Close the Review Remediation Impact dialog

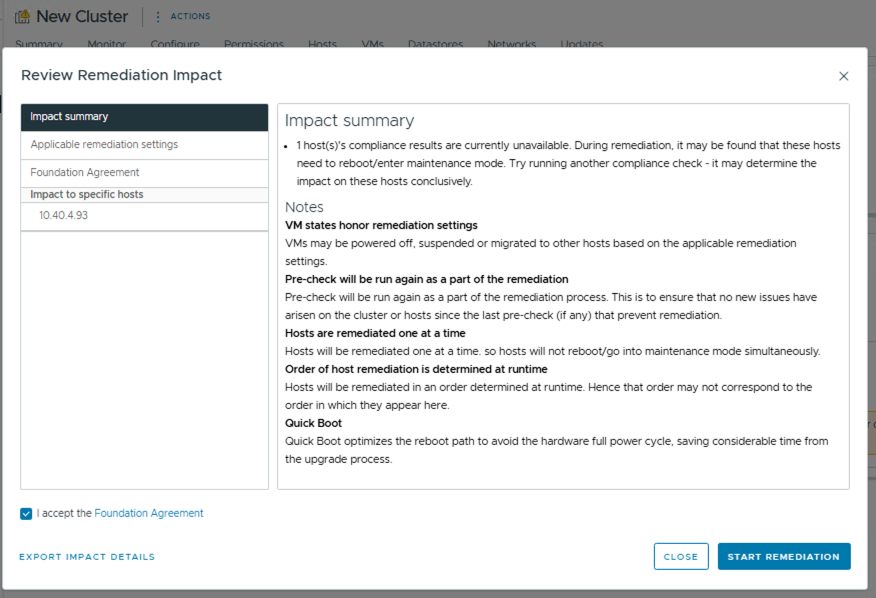click(x=843, y=76)
